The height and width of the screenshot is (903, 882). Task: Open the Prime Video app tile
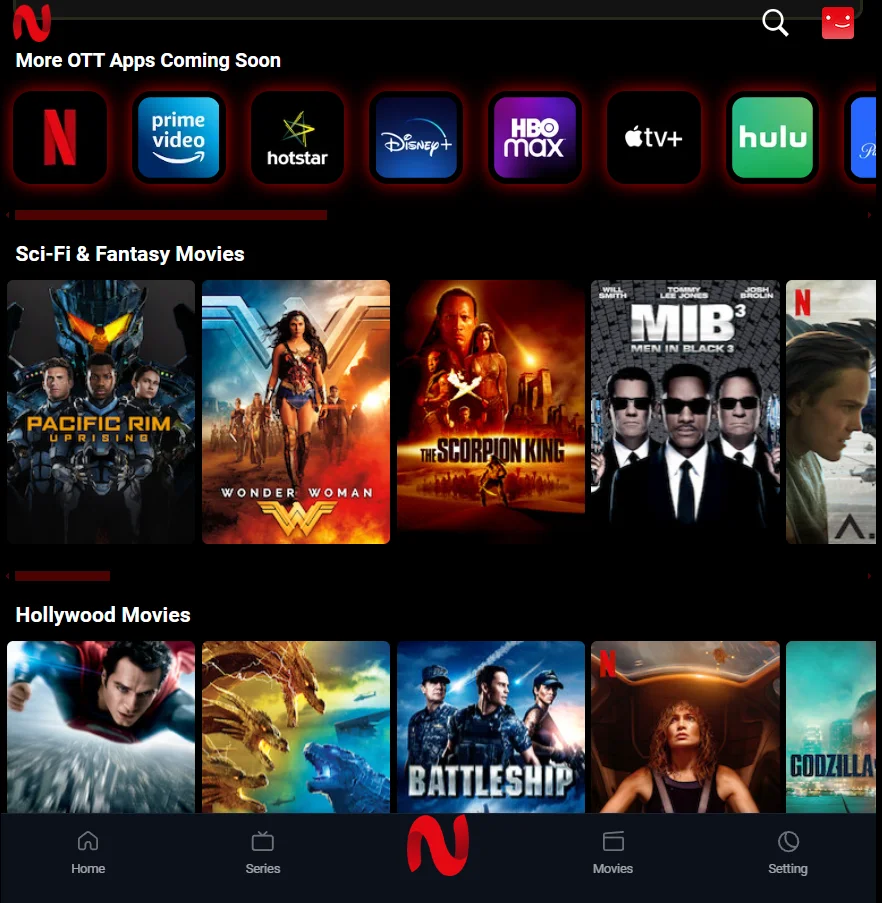click(178, 138)
